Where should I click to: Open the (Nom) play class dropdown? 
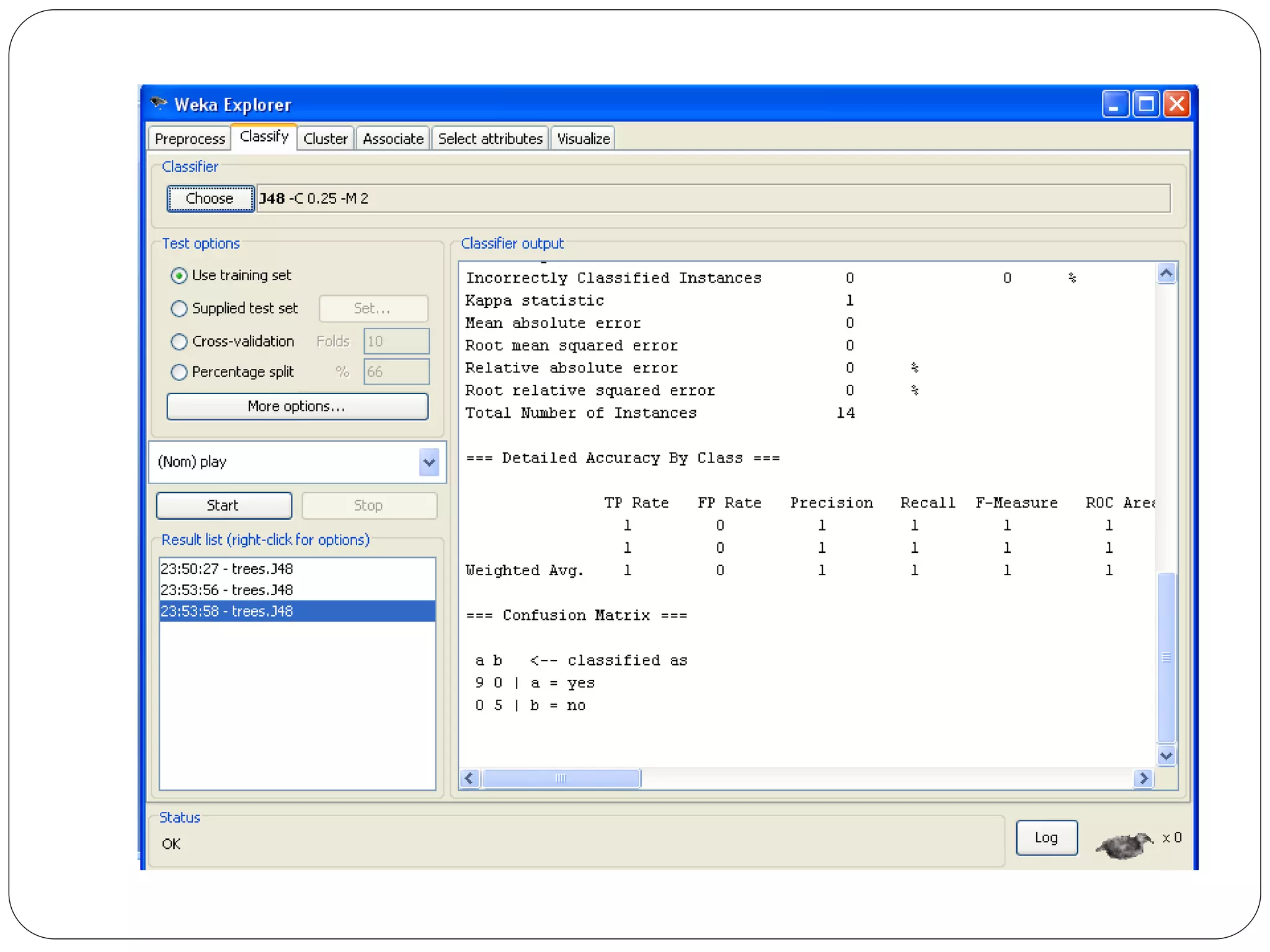click(429, 462)
